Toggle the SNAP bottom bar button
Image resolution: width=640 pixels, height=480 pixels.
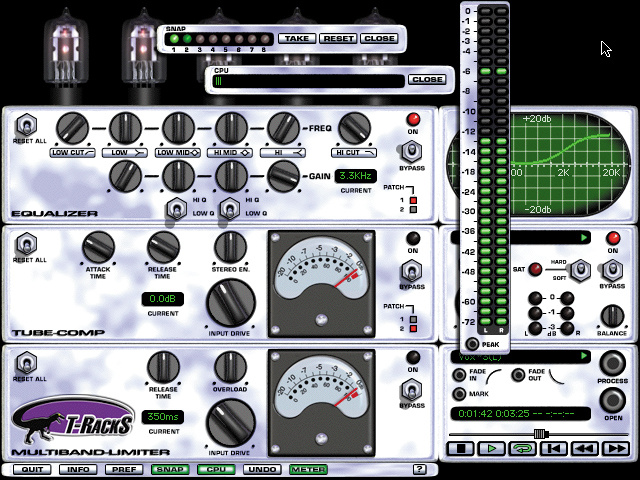tap(170, 469)
